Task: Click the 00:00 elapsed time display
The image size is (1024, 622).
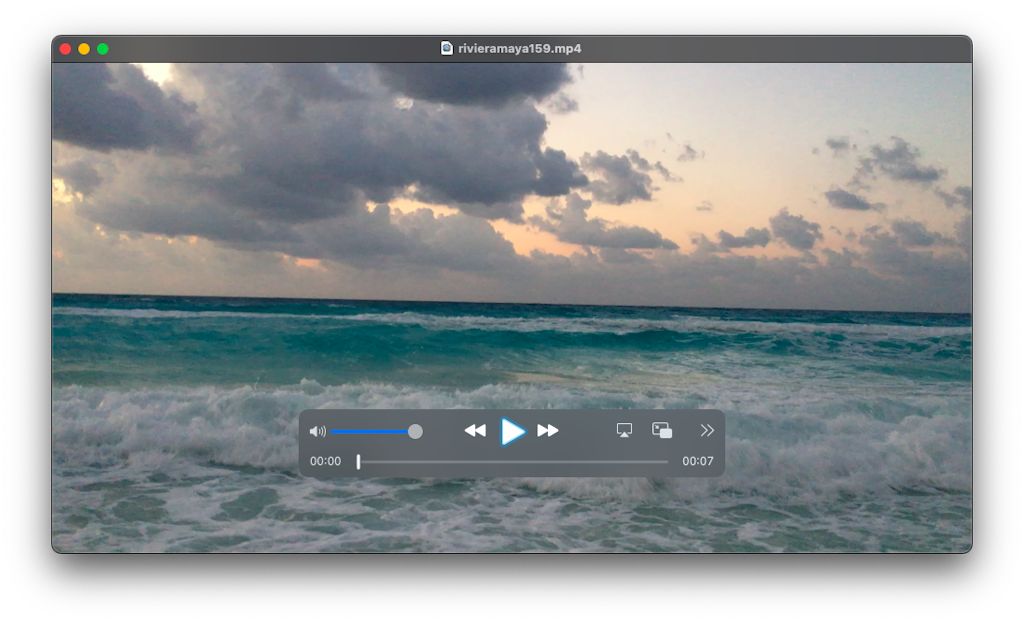Action: pyautogui.click(x=327, y=461)
